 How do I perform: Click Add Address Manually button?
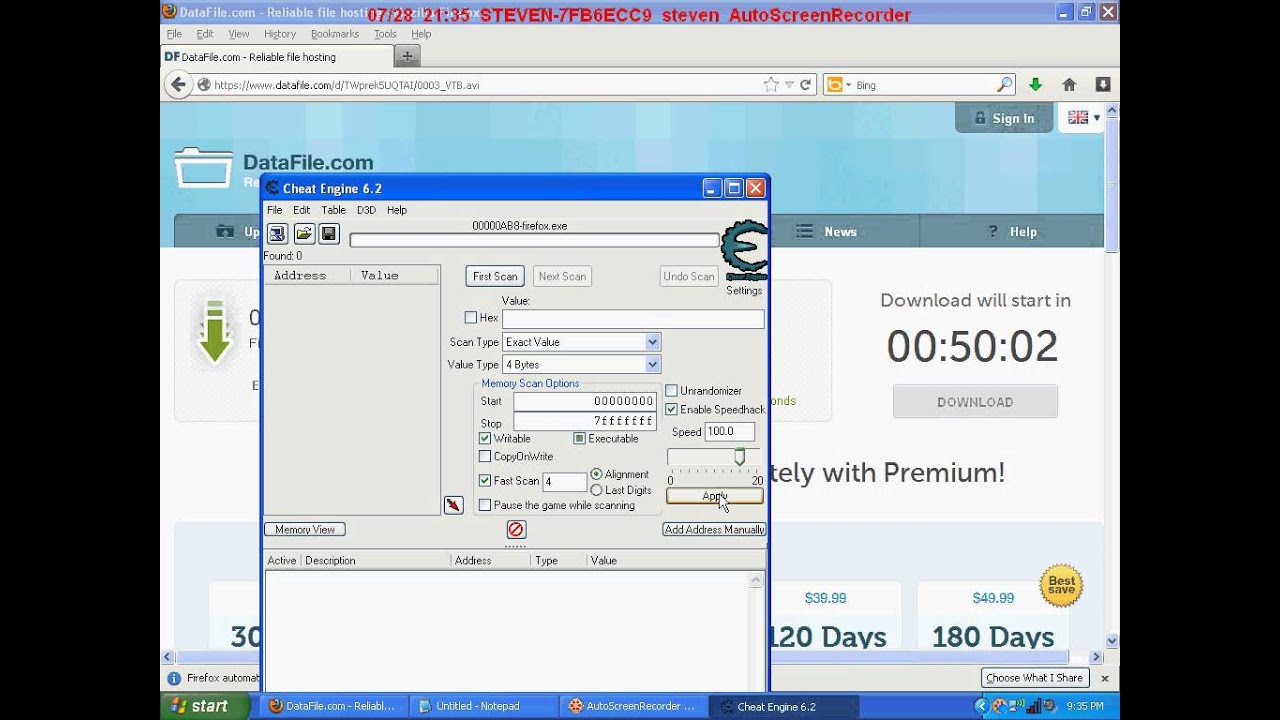pyautogui.click(x=714, y=529)
